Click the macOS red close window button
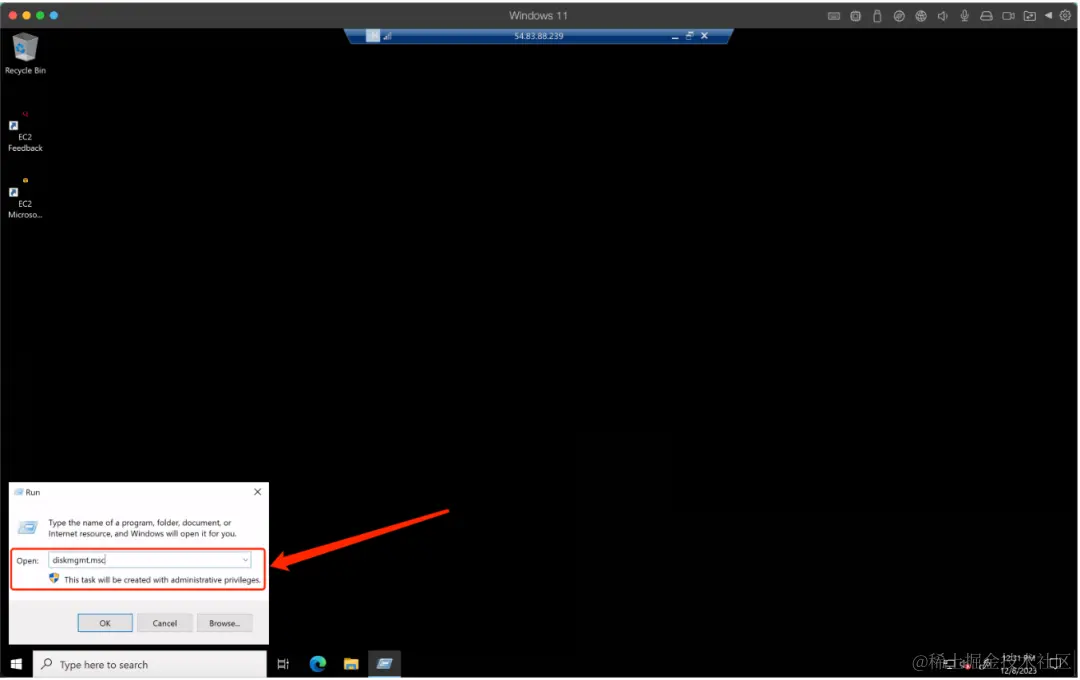The height and width of the screenshot is (680, 1080). 12,15
